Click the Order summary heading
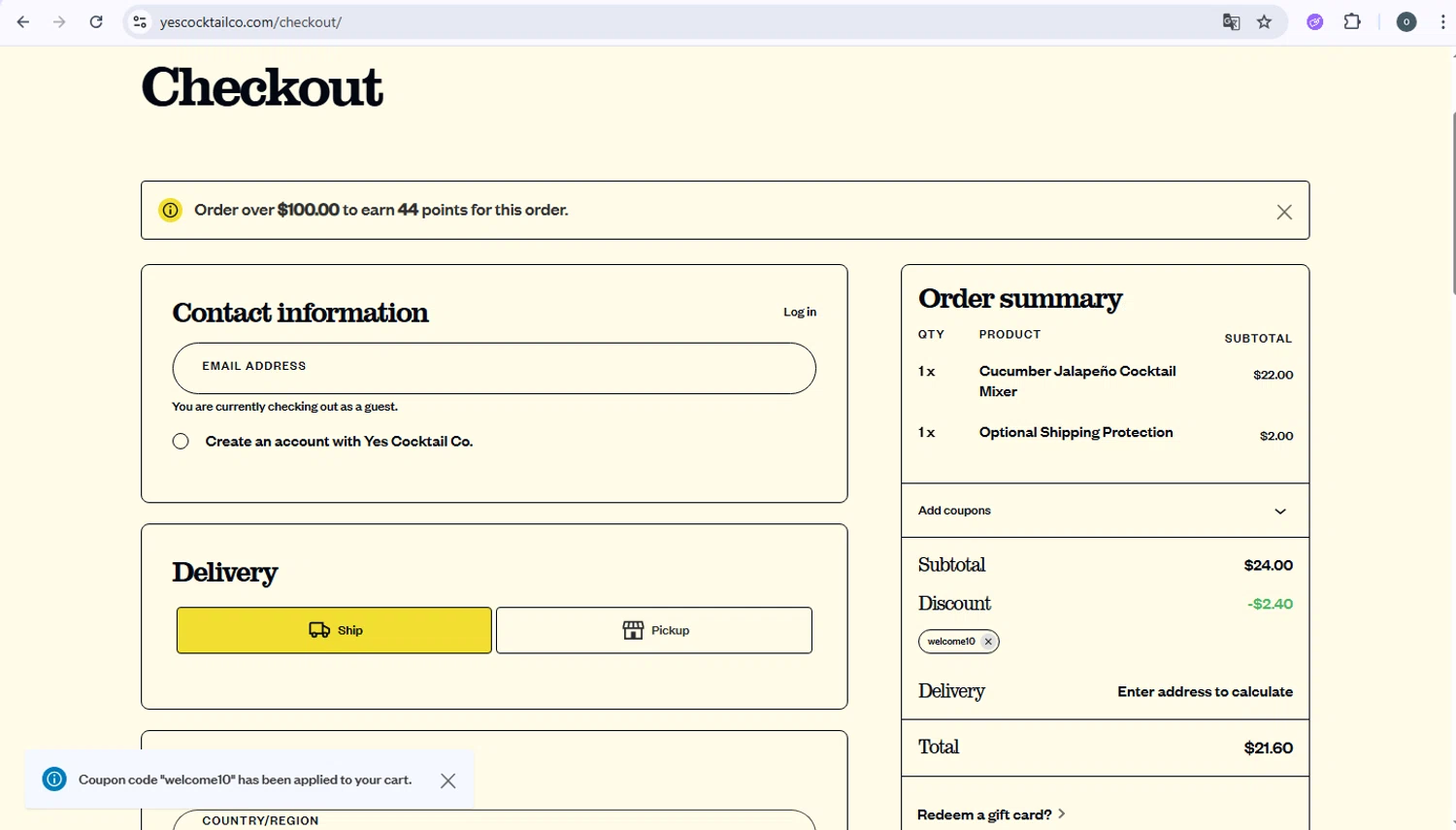 pyautogui.click(x=1020, y=298)
